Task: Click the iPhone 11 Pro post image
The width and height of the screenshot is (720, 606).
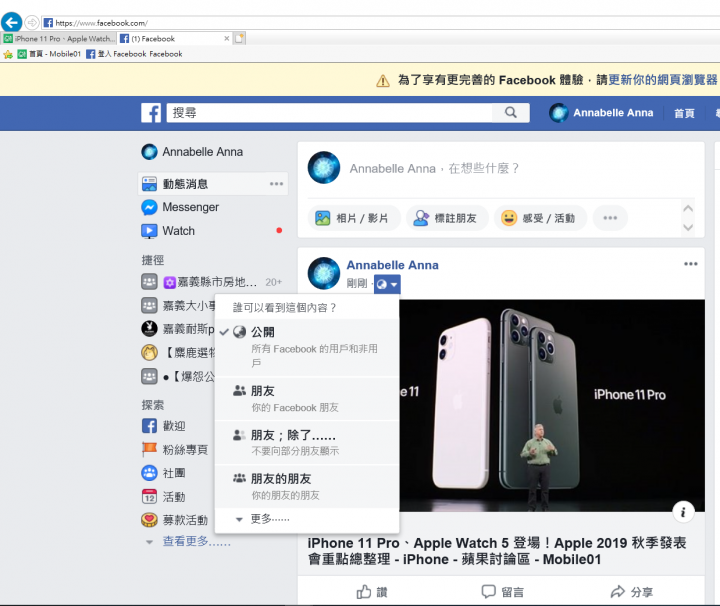Action: pos(552,406)
